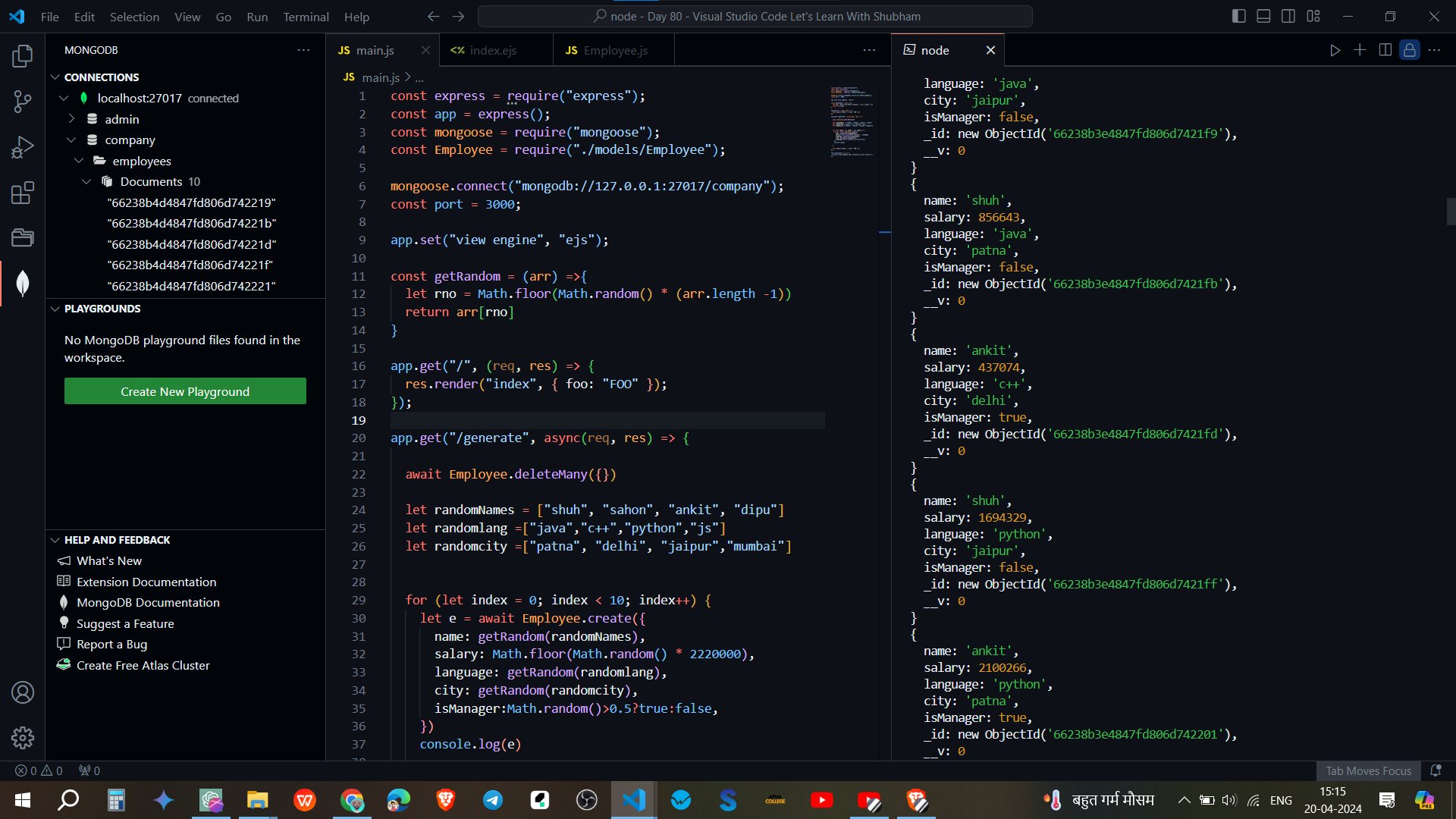Click Create New Playground button
1456x819 pixels.
tap(185, 391)
